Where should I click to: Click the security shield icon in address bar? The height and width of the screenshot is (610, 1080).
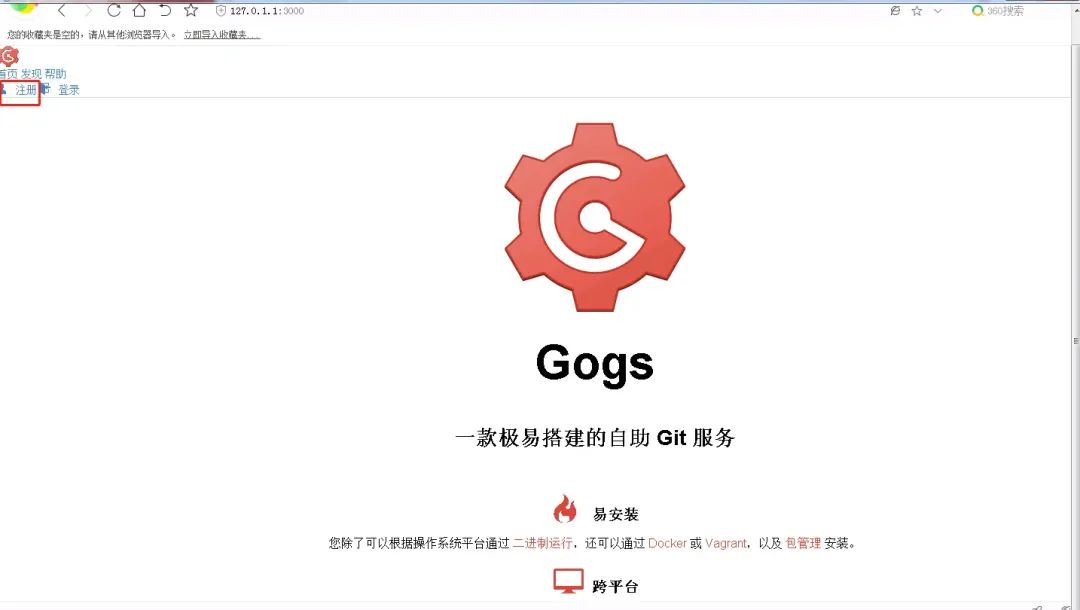pyautogui.click(x=220, y=10)
